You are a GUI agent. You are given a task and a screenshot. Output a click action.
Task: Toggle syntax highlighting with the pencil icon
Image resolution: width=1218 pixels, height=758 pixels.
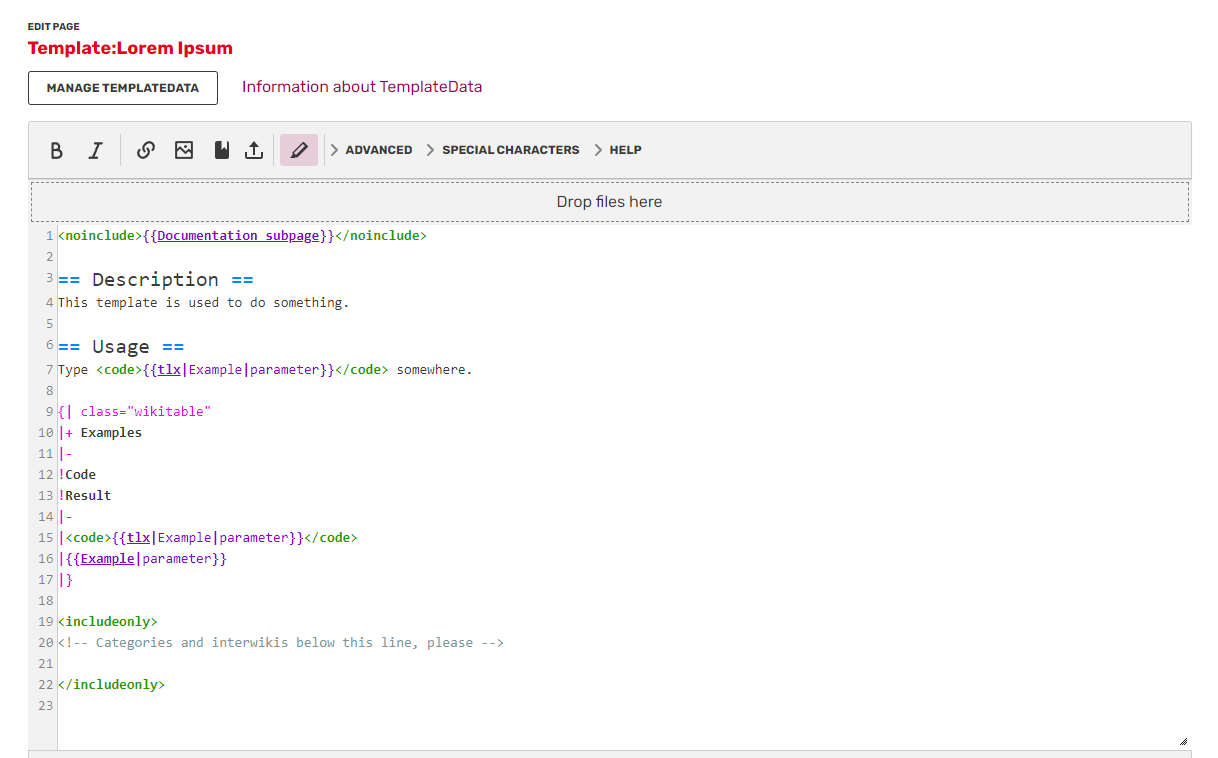pyautogui.click(x=298, y=150)
